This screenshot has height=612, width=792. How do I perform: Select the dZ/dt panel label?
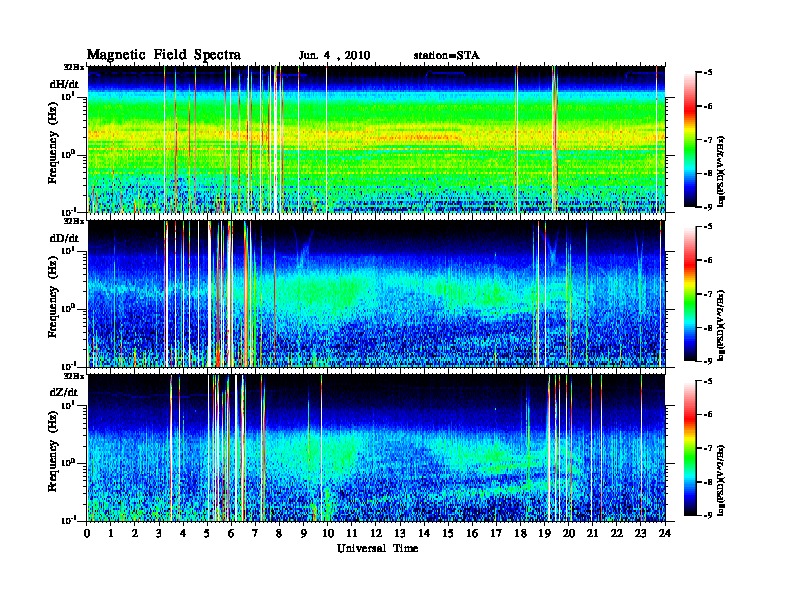coord(64,392)
